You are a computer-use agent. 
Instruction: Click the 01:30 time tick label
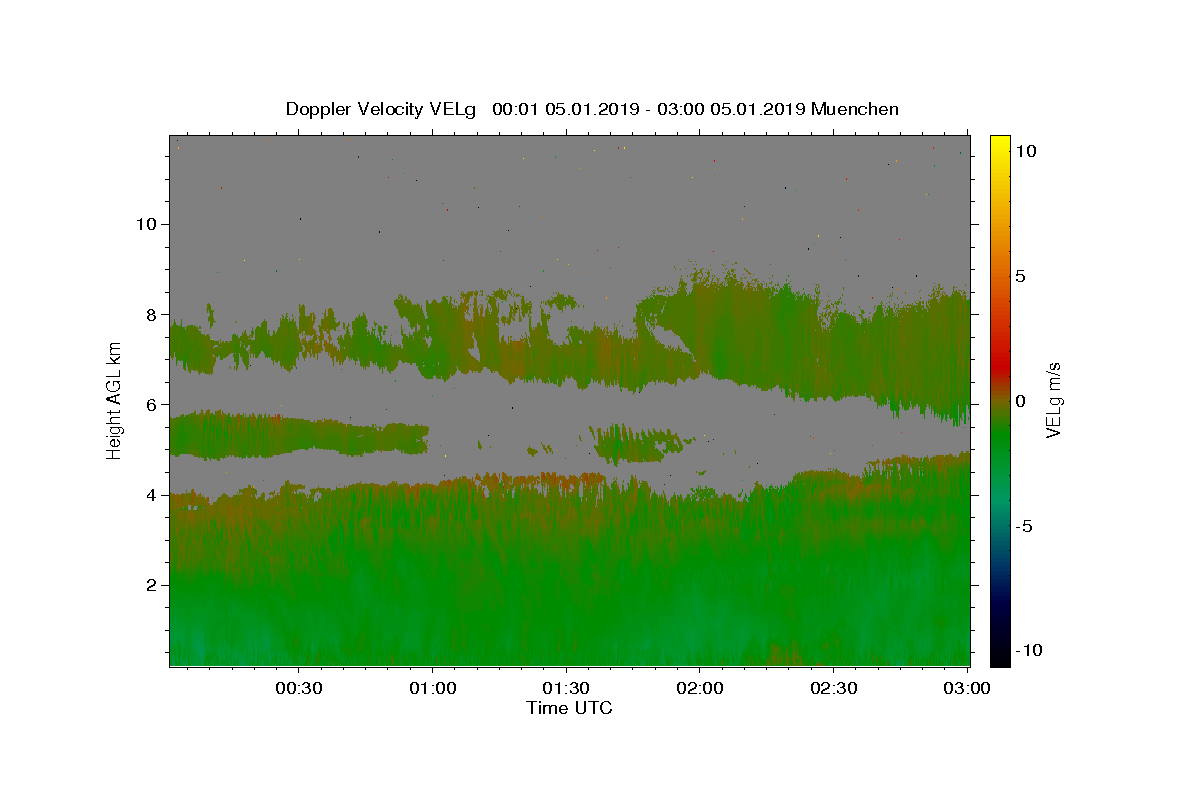coord(566,689)
